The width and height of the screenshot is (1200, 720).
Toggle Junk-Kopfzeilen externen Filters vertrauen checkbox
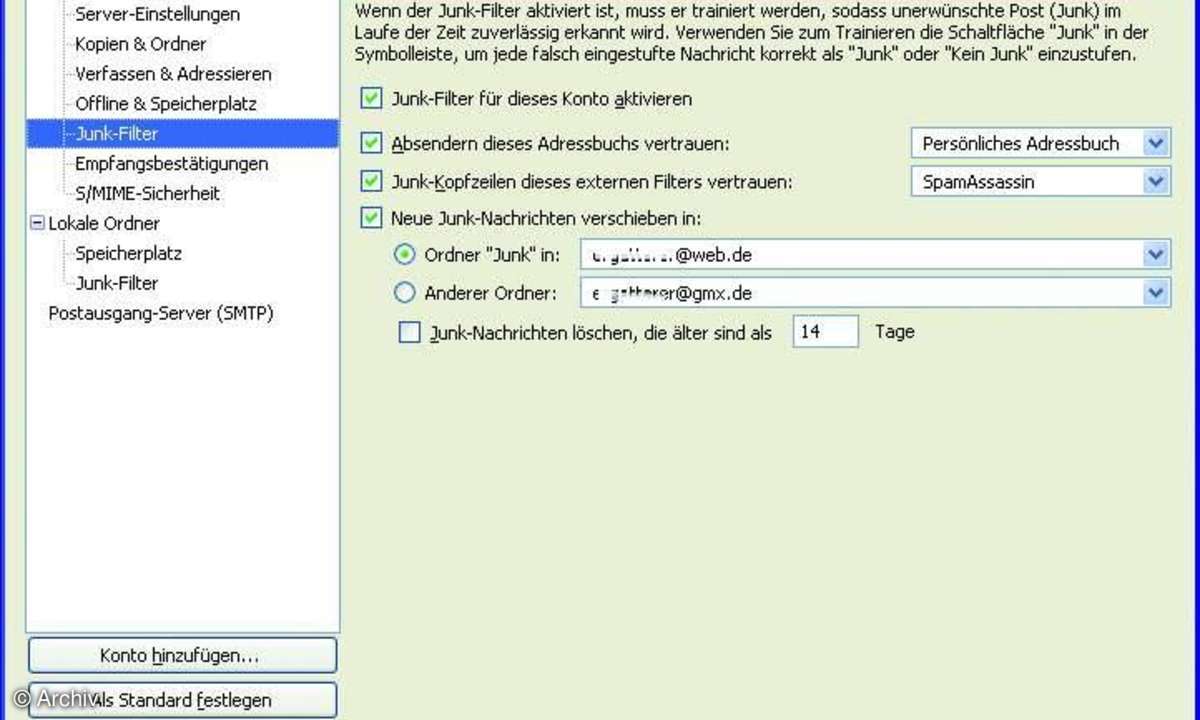coord(372,181)
